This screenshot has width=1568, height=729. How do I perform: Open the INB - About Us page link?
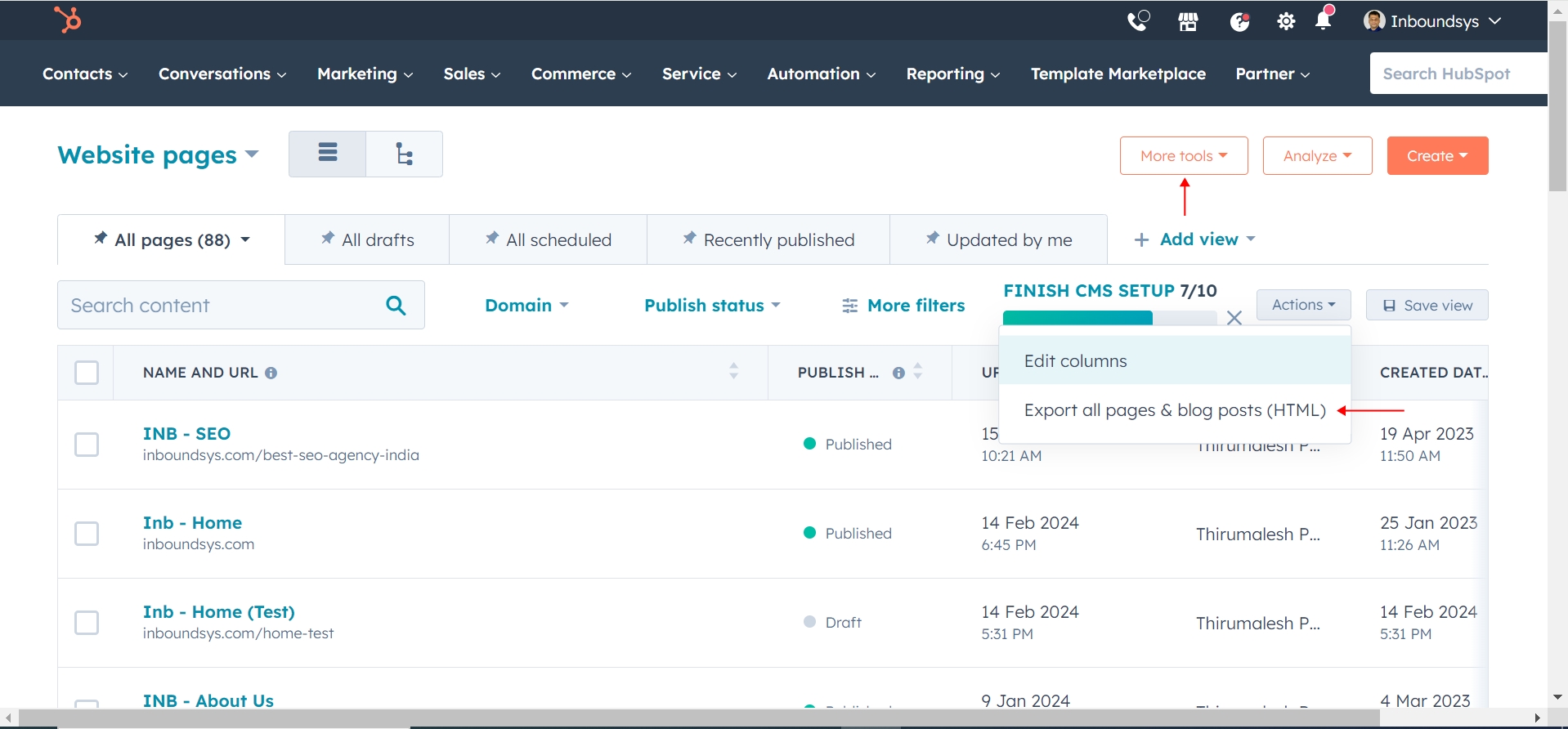click(x=208, y=700)
